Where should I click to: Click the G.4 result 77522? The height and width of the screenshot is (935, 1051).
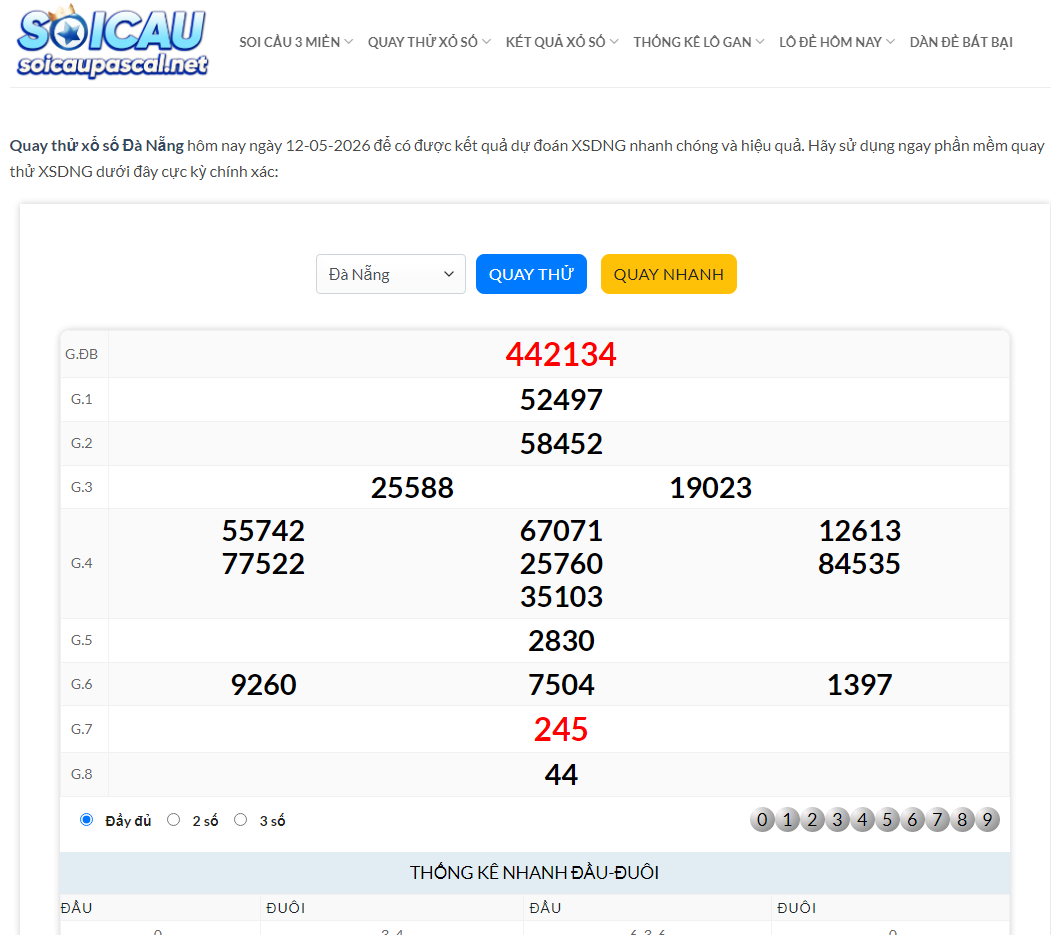tap(263, 564)
